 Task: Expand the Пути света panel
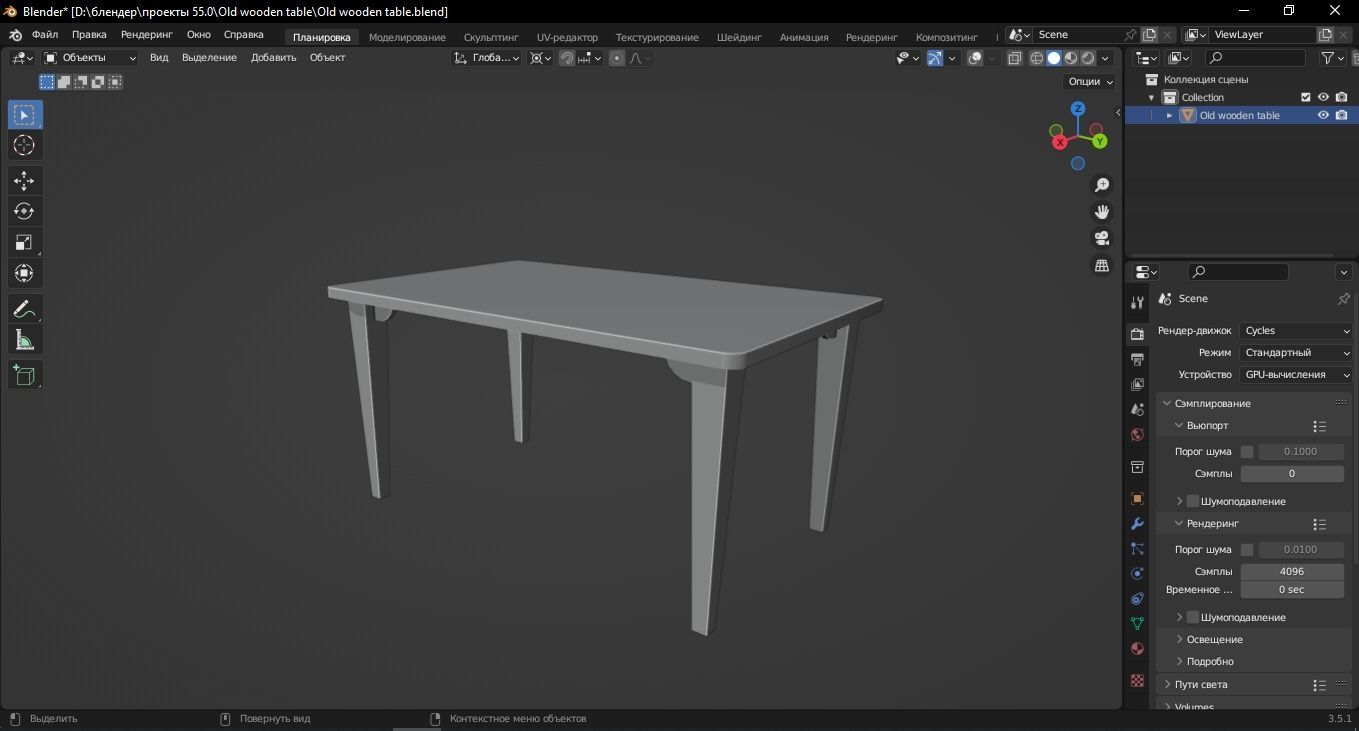point(1166,685)
